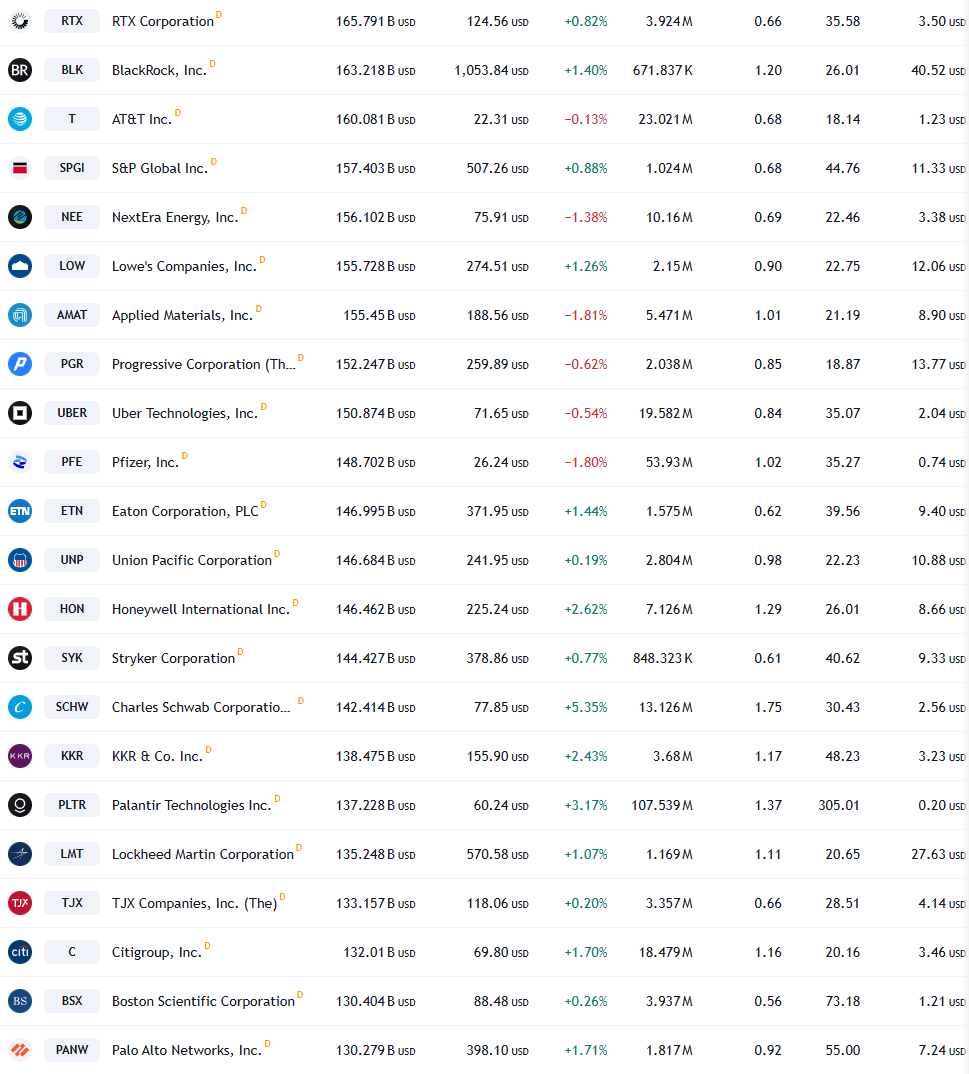Click the BlackRock BR logo icon

coord(20,70)
